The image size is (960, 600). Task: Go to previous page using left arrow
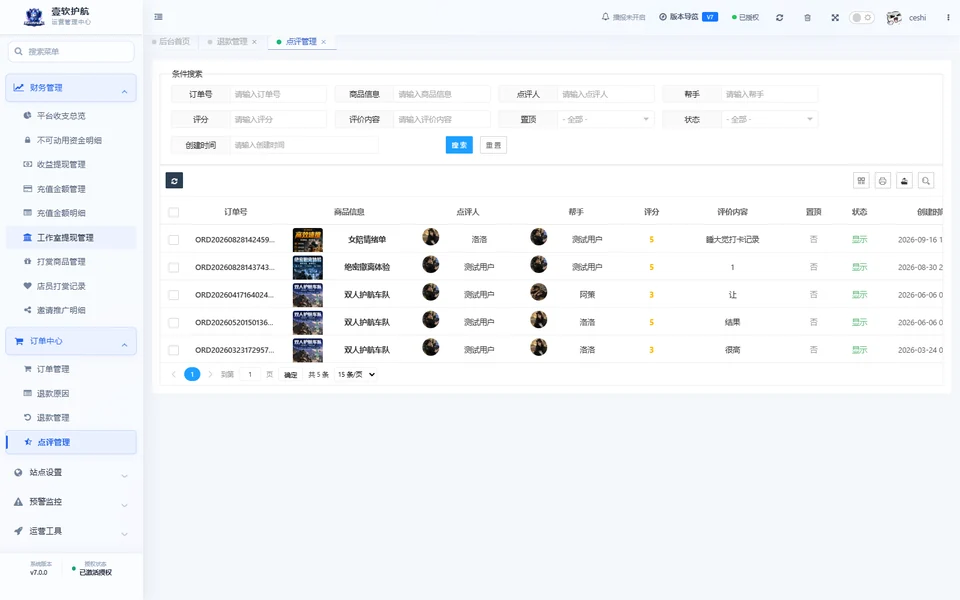coord(174,374)
